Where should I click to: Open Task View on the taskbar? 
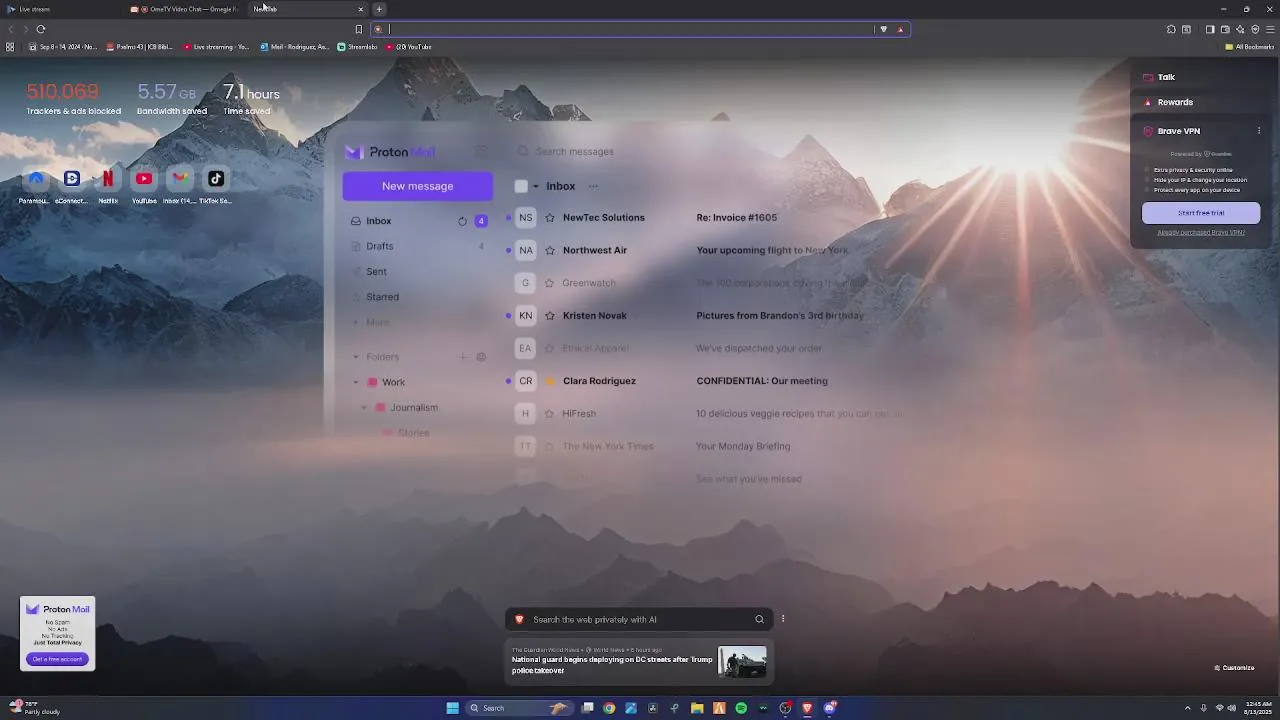[x=588, y=708]
